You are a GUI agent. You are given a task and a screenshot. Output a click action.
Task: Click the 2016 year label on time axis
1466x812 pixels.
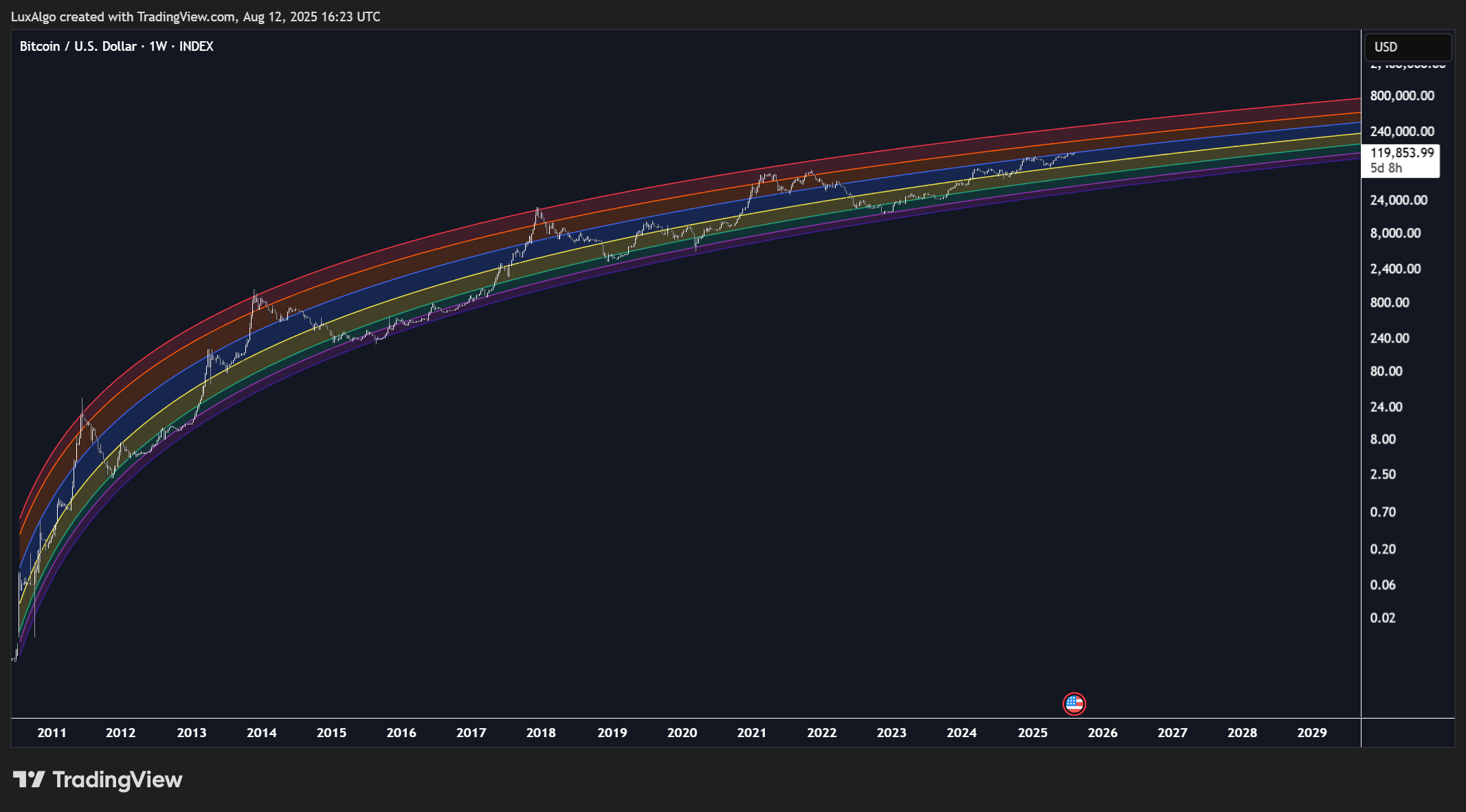coord(401,732)
